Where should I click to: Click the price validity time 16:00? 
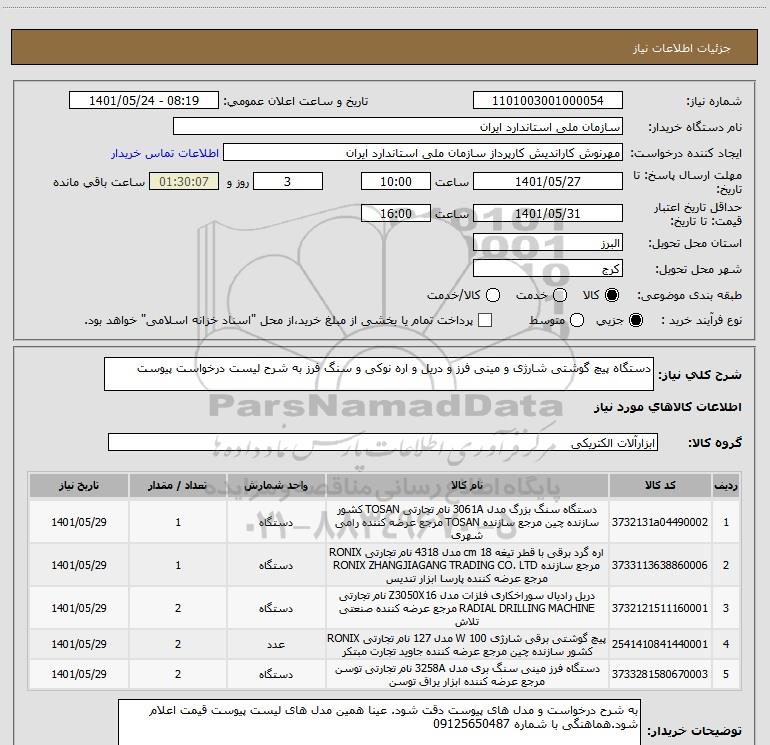pos(396,214)
